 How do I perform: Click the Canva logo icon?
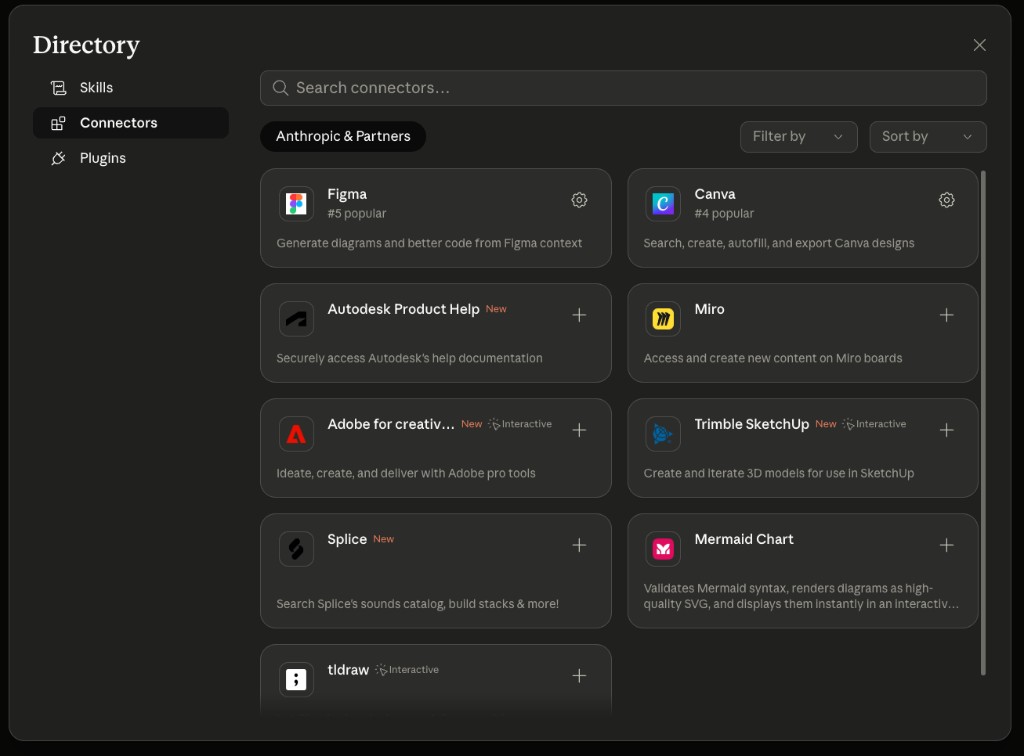pyautogui.click(x=663, y=204)
